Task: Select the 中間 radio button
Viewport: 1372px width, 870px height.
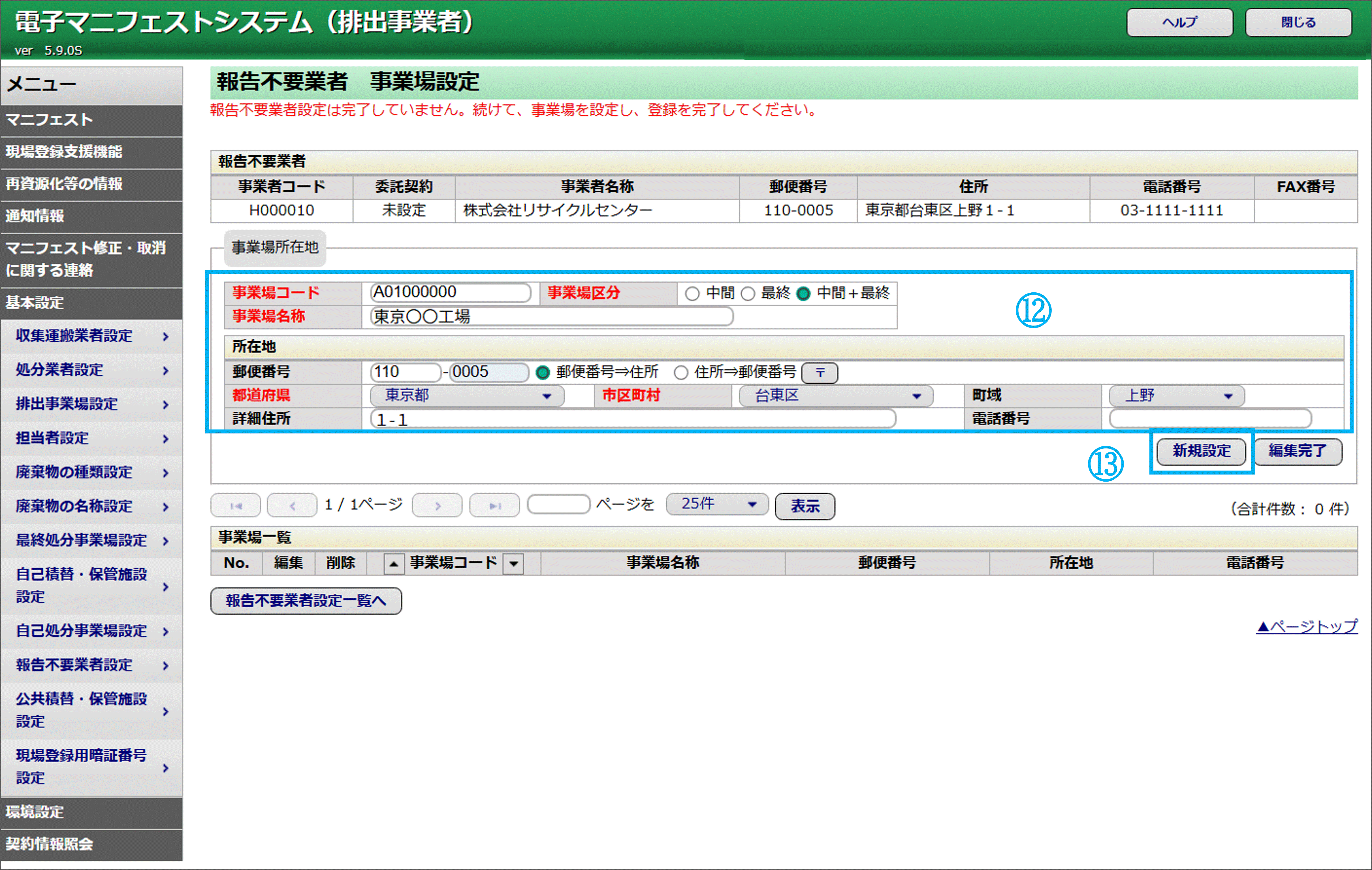Action: pos(692,293)
